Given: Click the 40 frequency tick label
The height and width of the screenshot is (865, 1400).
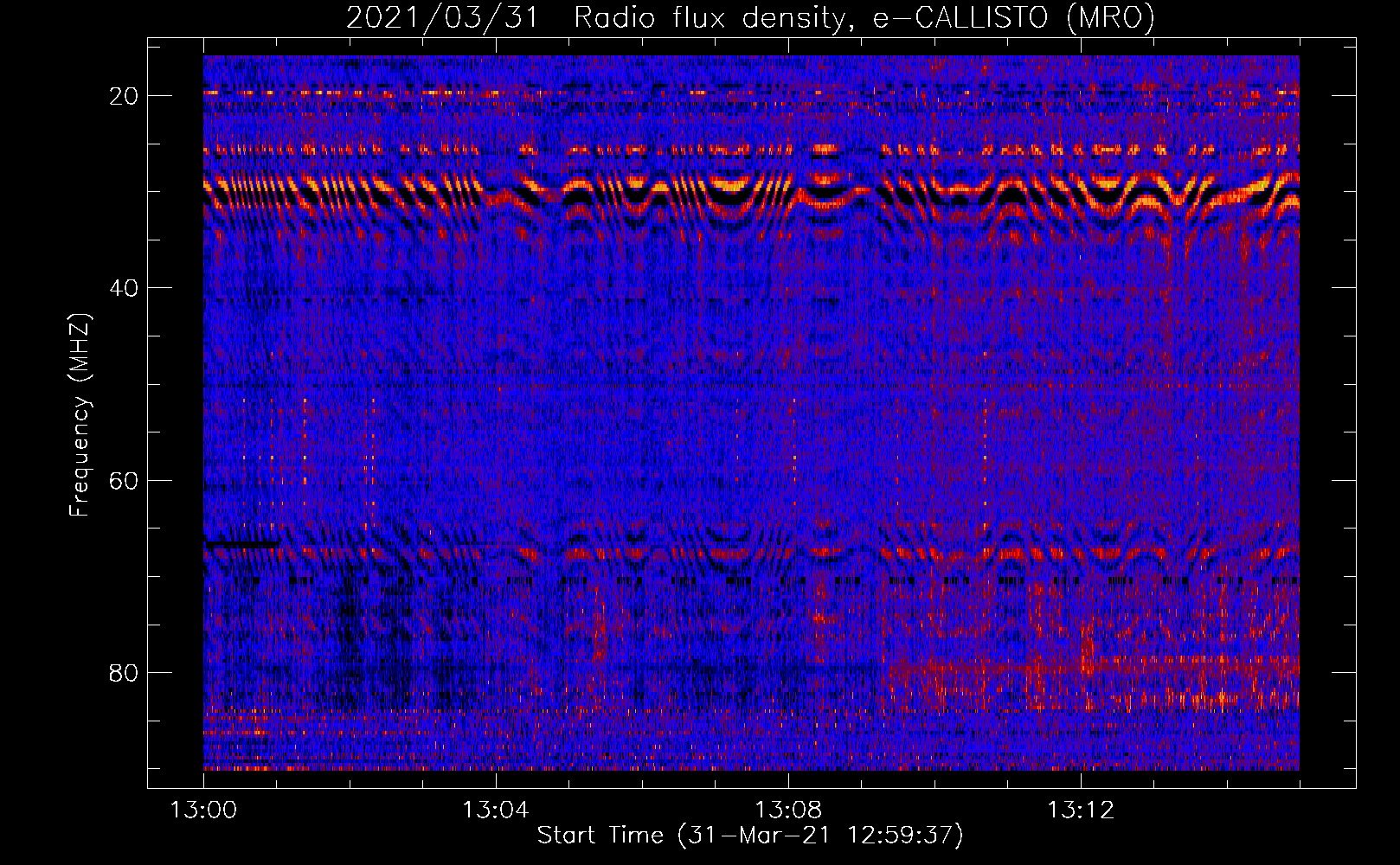Looking at the screenshot, I should [124, 288].
